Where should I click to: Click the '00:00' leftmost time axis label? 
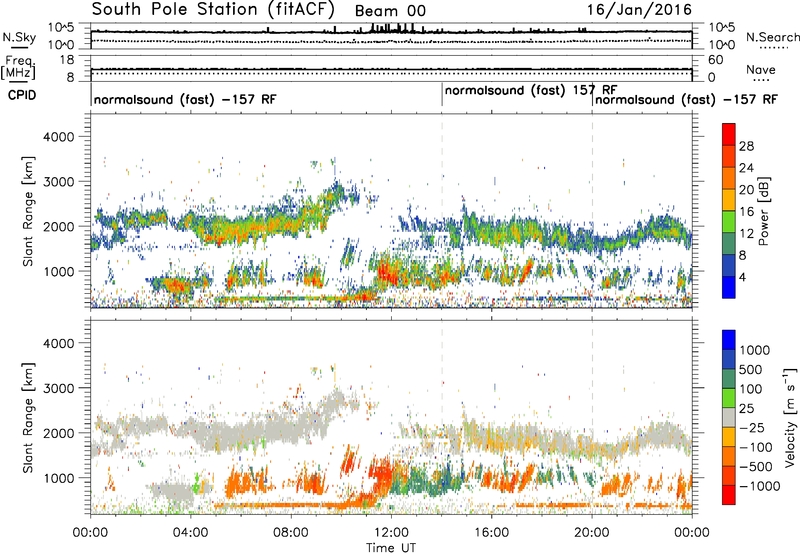[x=90, y=533]
